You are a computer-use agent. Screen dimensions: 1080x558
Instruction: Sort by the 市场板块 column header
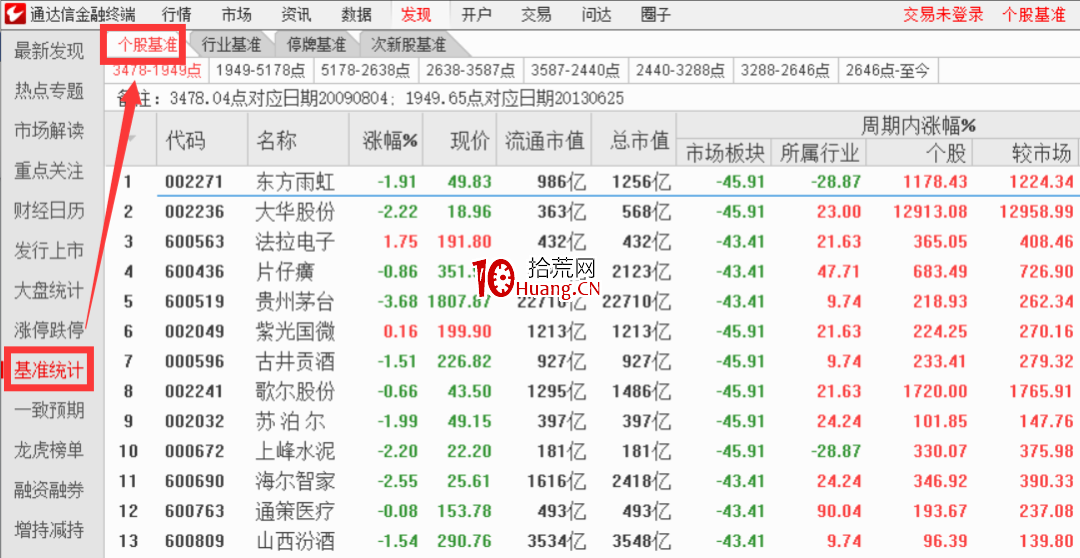click(725, 153)
